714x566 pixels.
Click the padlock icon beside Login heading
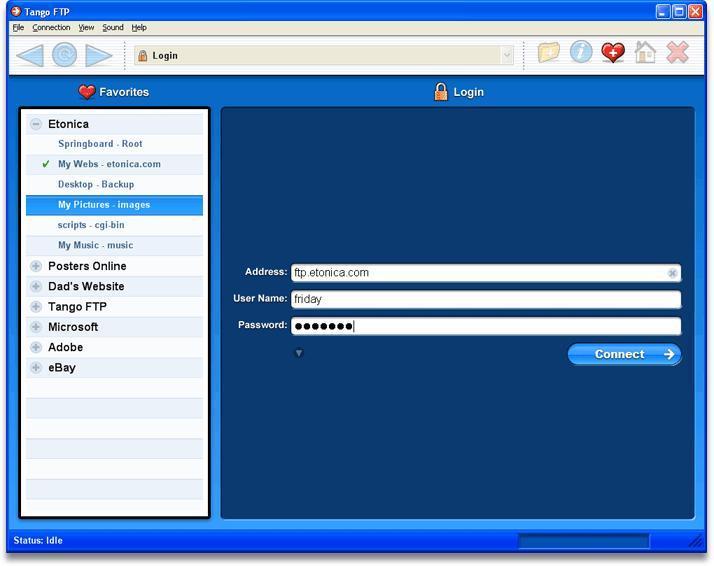[440, 92]
